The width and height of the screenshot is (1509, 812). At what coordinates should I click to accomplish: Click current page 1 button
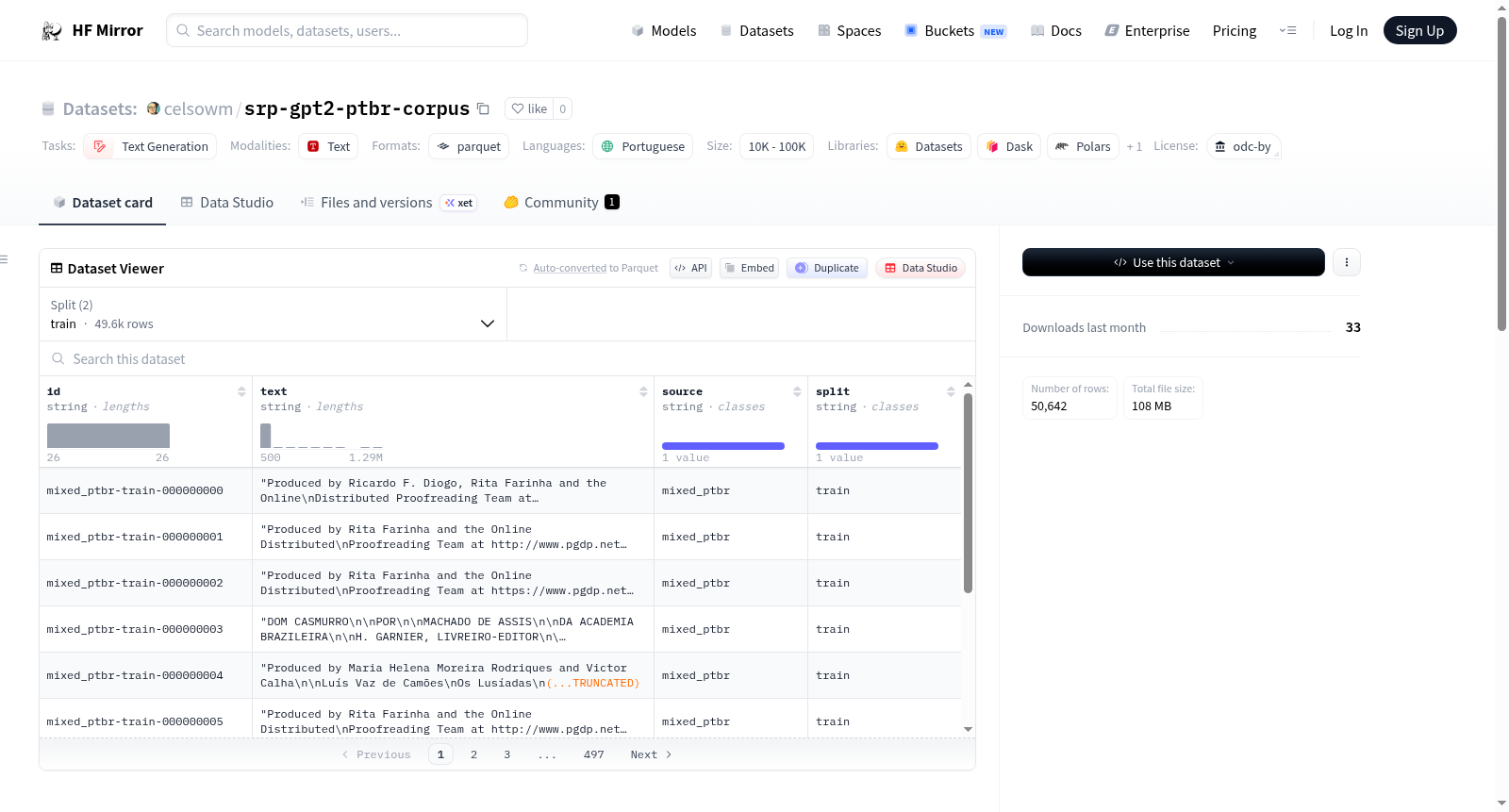pos(440,754)
